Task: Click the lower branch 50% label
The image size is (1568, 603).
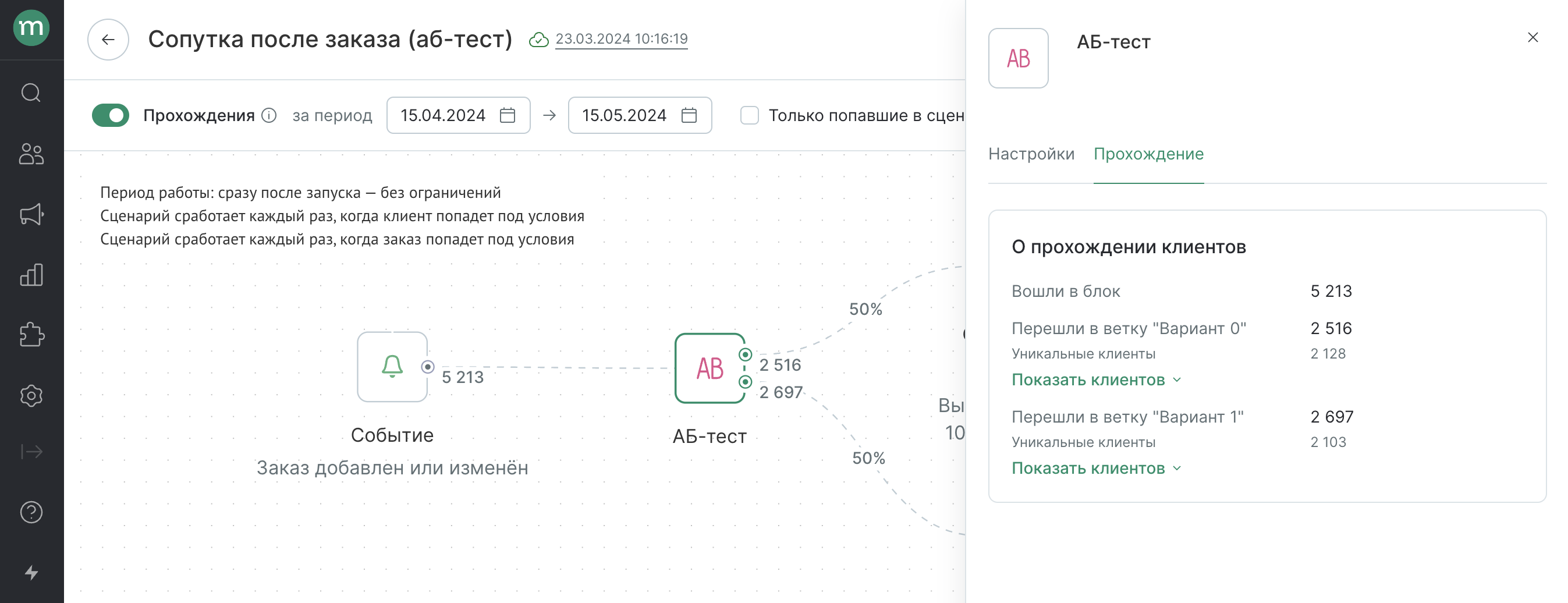Action: click(868, 457)
